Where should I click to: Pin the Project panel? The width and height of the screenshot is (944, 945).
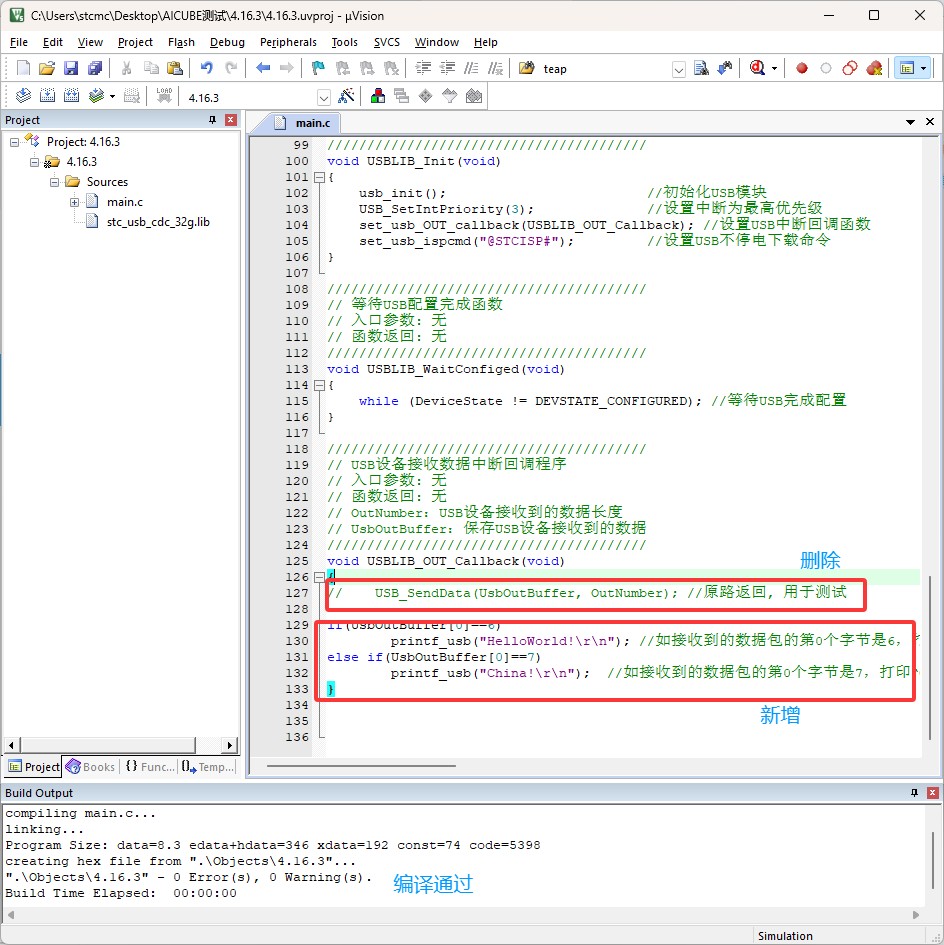[x=212, y=120]
